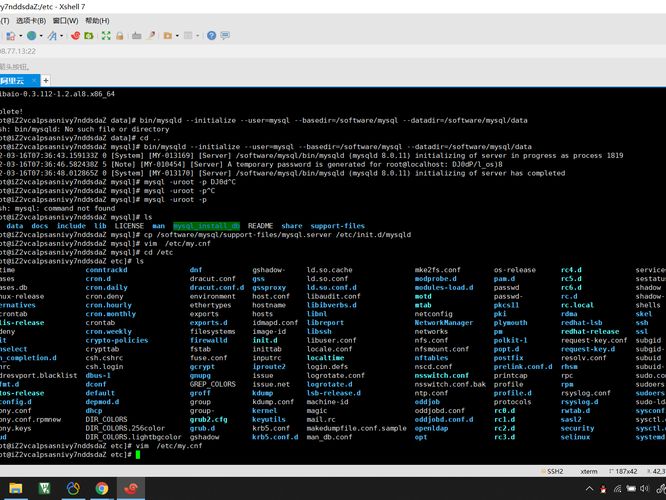Open the colorful-rings browser taskbar icon
Viewport: 666px width, 500px height.
pos(73,489)
